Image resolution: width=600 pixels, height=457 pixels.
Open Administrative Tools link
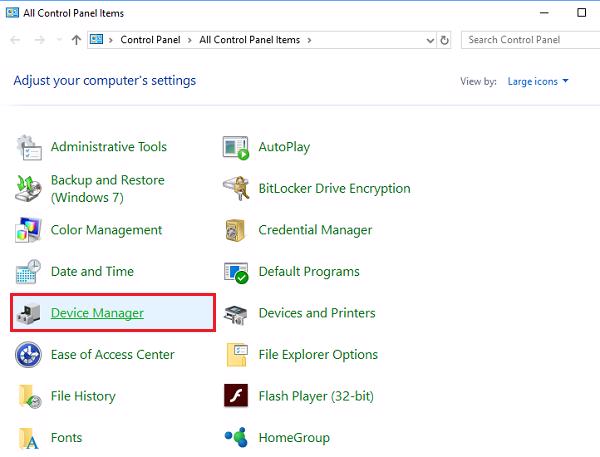pos(109,147)
